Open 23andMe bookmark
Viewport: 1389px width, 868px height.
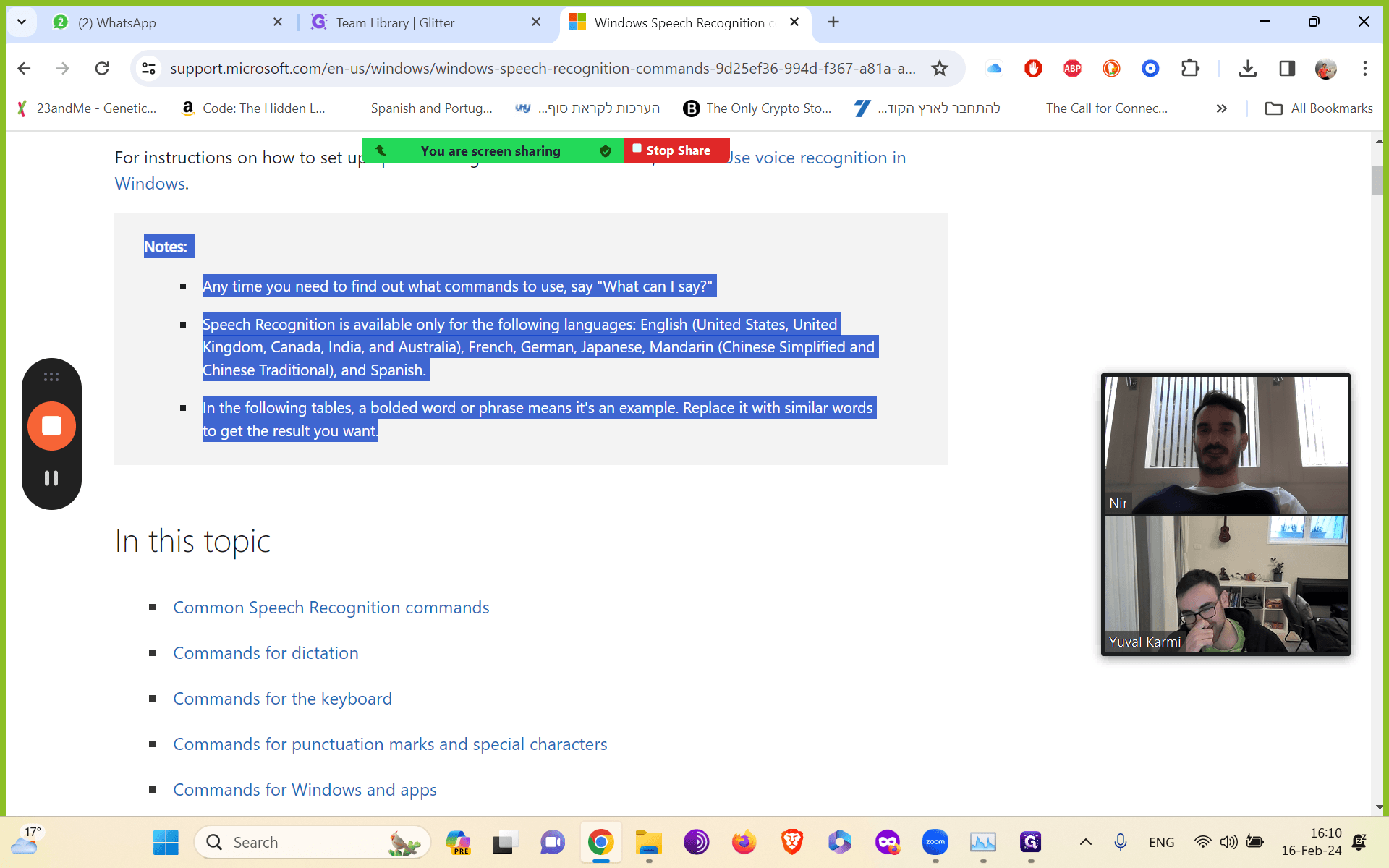tap(86, 109)
